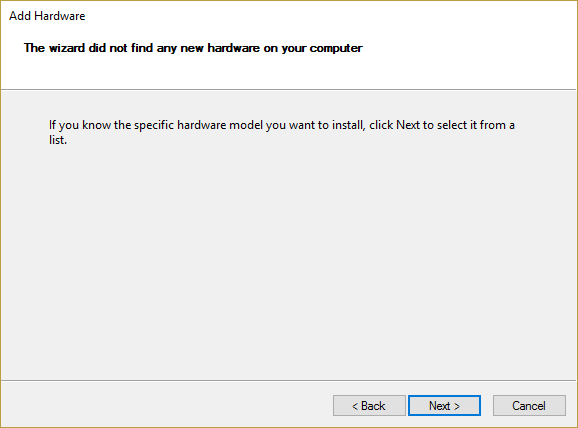This screenshot has width=578, height=428.
Task: Click empty white header area below the heading
Action: pos(288,73)
